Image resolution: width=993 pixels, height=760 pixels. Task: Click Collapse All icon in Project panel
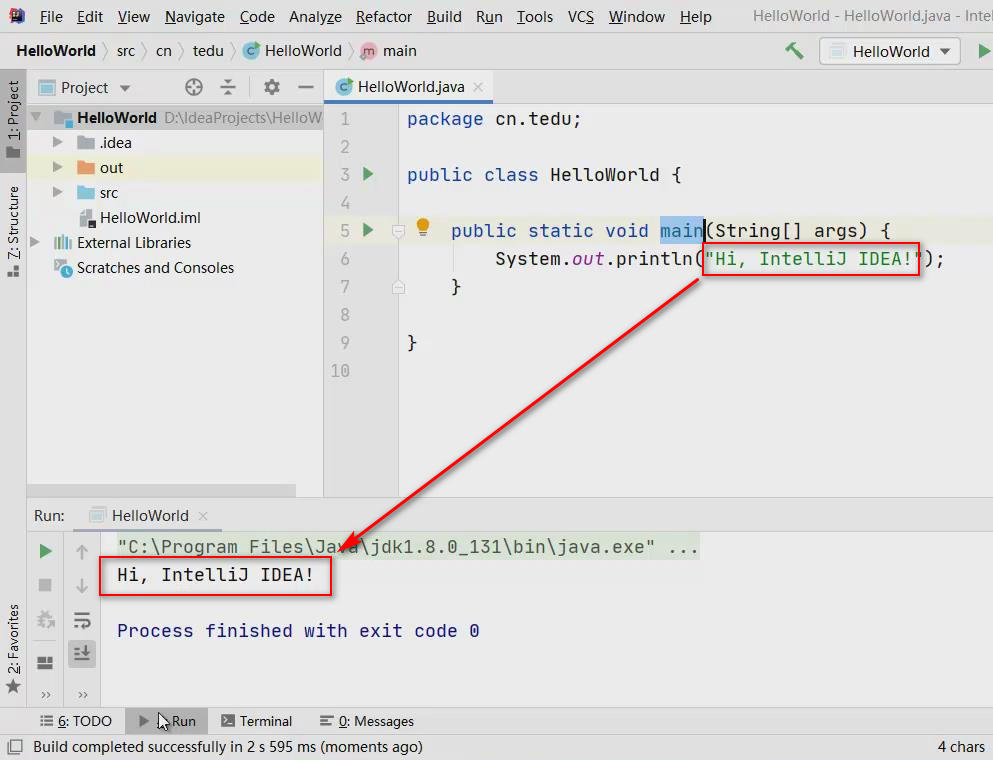click(228, 87)
